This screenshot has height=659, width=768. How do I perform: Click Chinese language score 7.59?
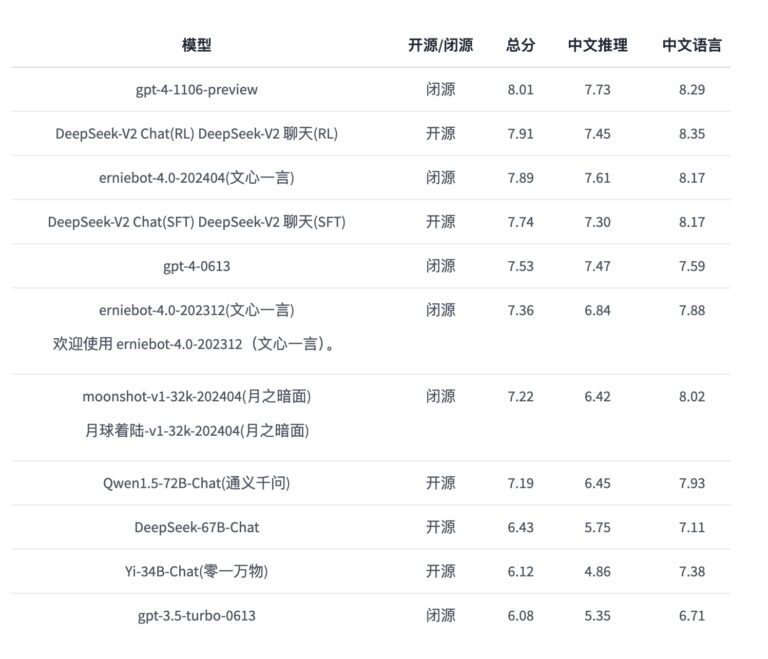click(692, 266)
